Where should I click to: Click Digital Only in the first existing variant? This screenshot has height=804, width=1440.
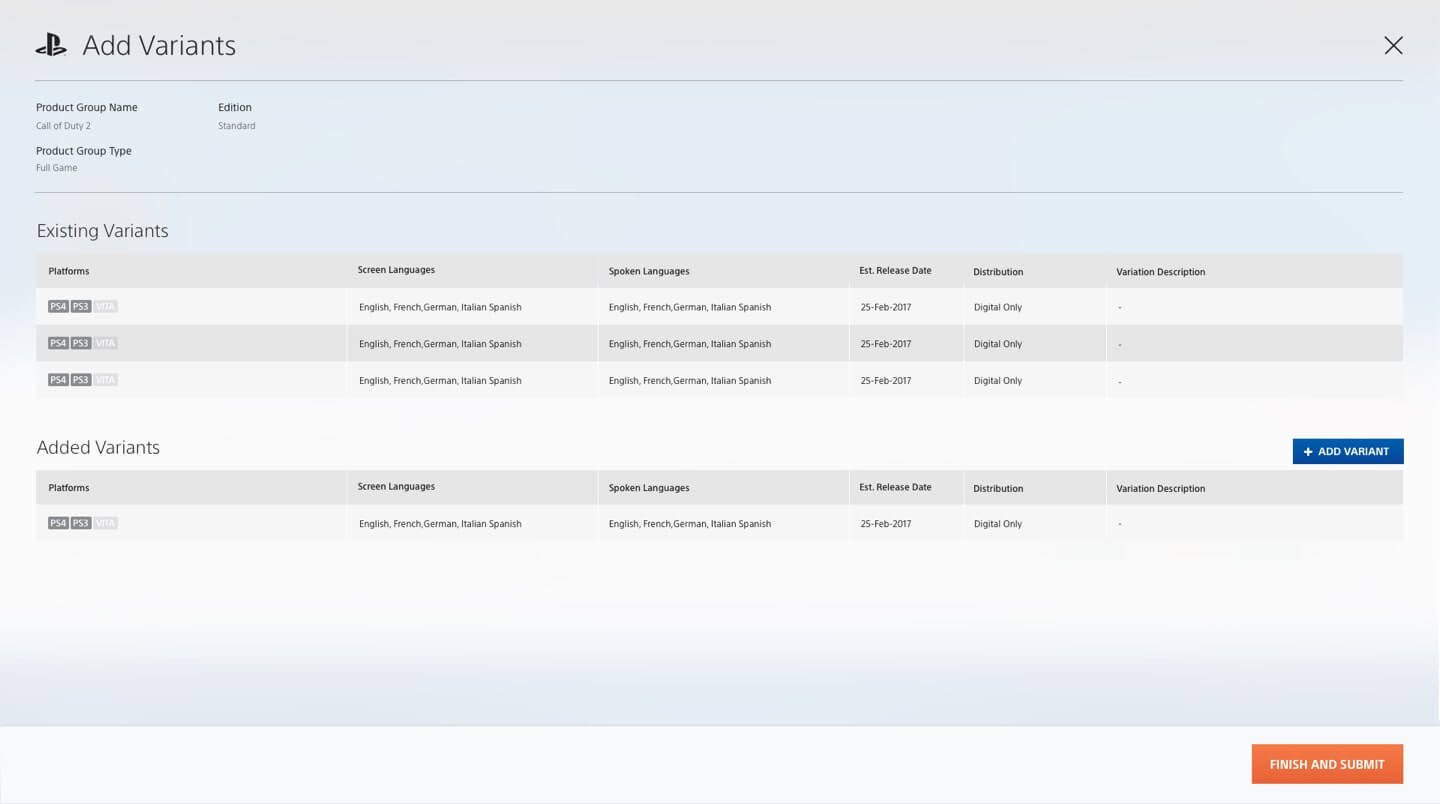[998, 307]
